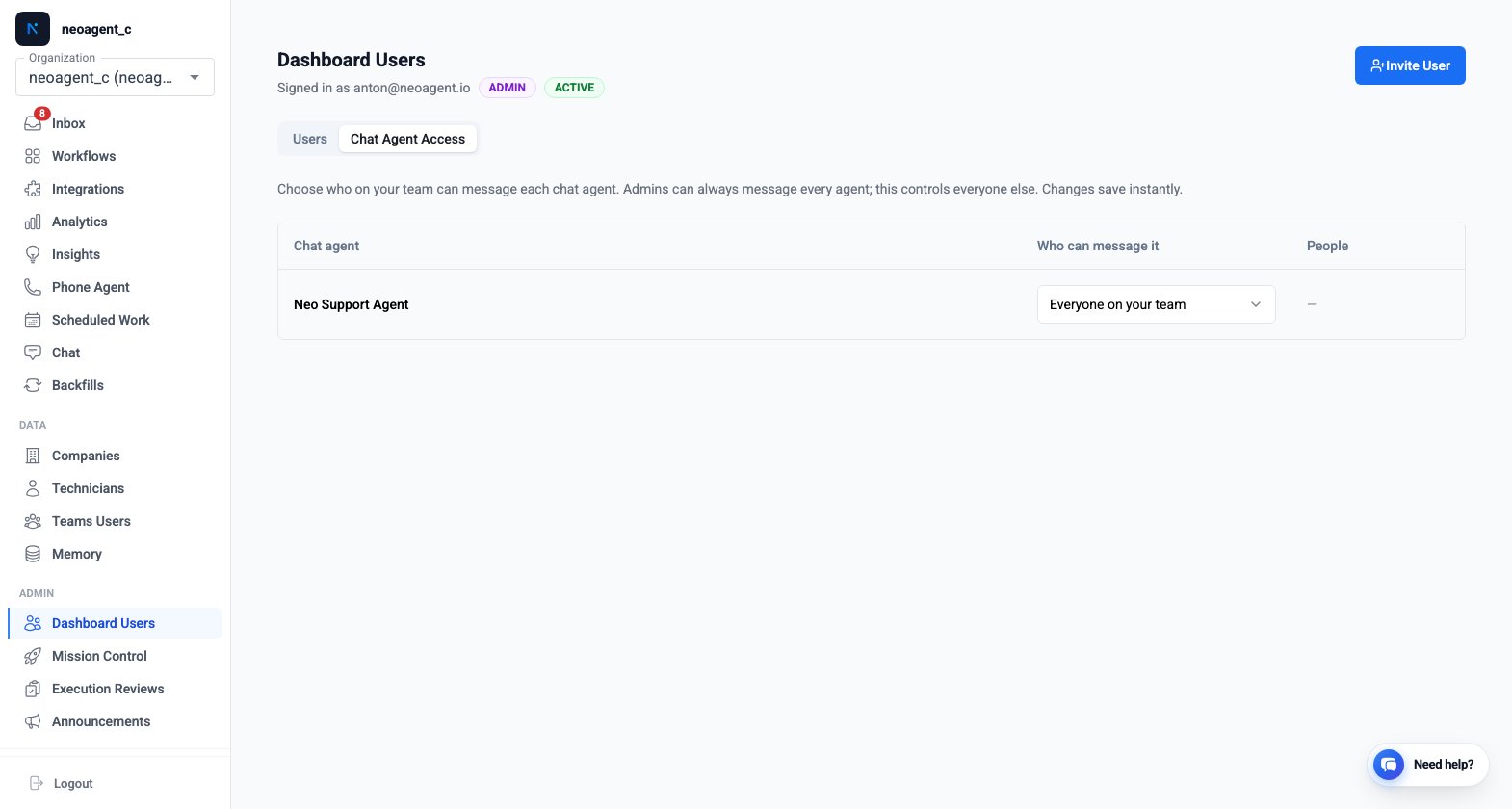The height and width of the screenshot is (809, 1512).
Task: Open the Organization selector dropdown
Action: tap(115, 77)
